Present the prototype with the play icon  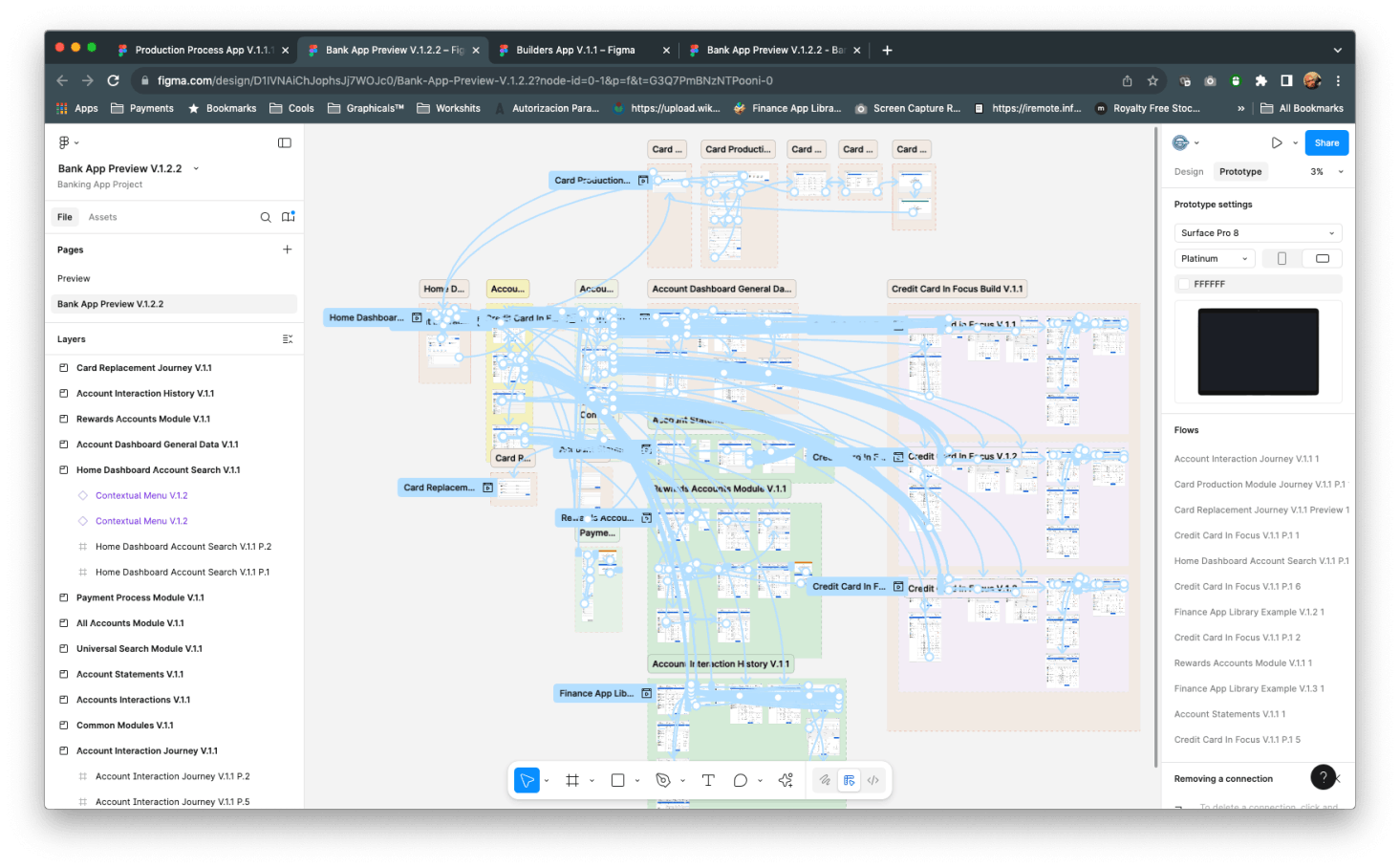pos(1277,143)
